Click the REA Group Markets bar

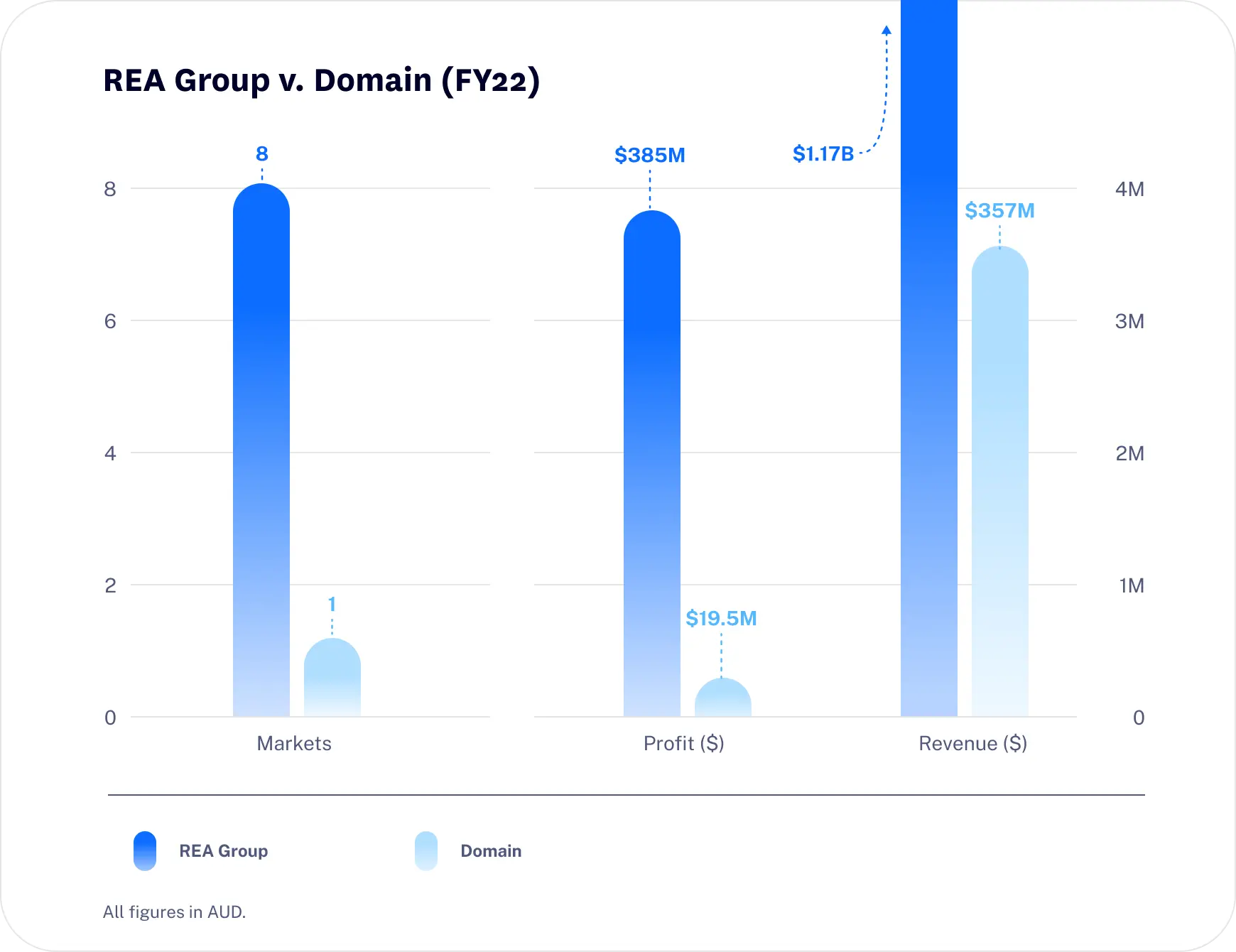261,450
